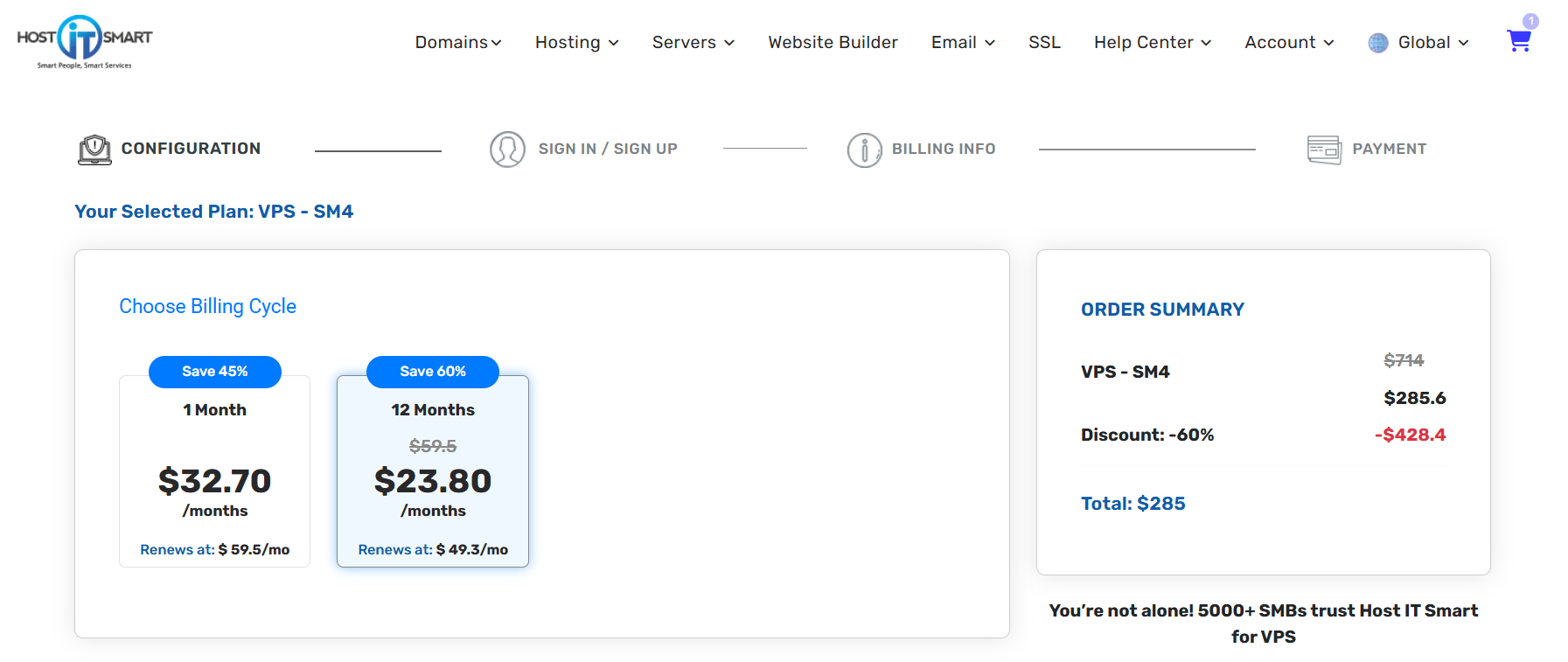Click the $285.6 order price

(1414, 398)
